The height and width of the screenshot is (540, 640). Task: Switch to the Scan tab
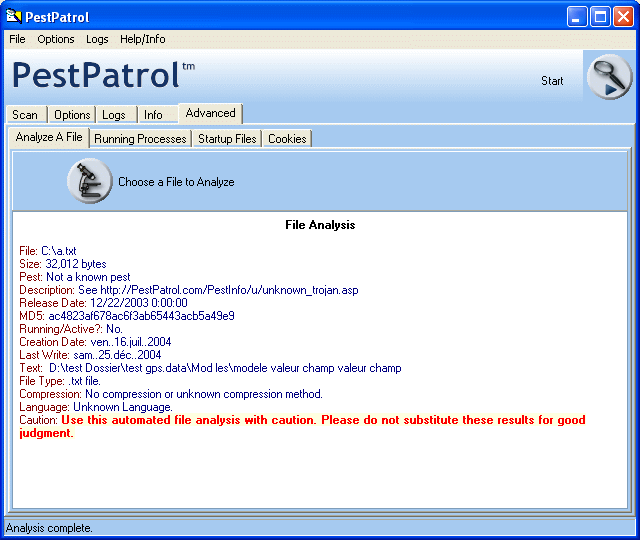tap(25, 115)
